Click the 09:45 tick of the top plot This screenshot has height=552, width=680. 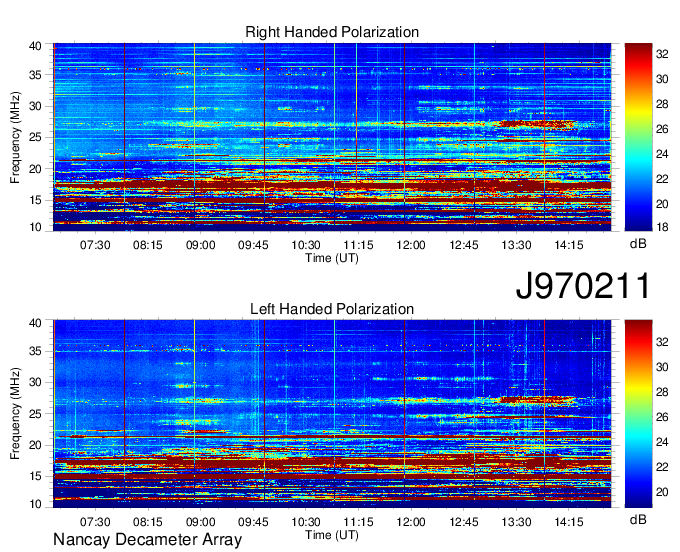click(x=253, y=245)
